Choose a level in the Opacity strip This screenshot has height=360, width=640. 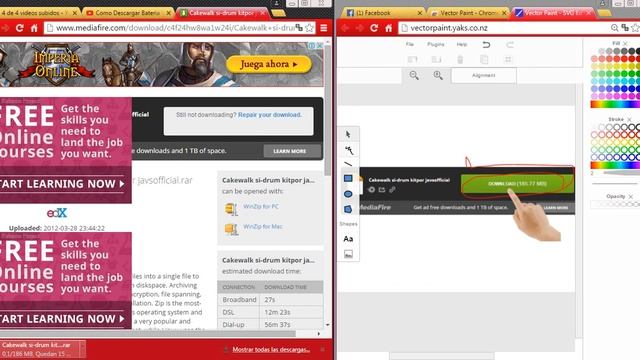[615, 204]
